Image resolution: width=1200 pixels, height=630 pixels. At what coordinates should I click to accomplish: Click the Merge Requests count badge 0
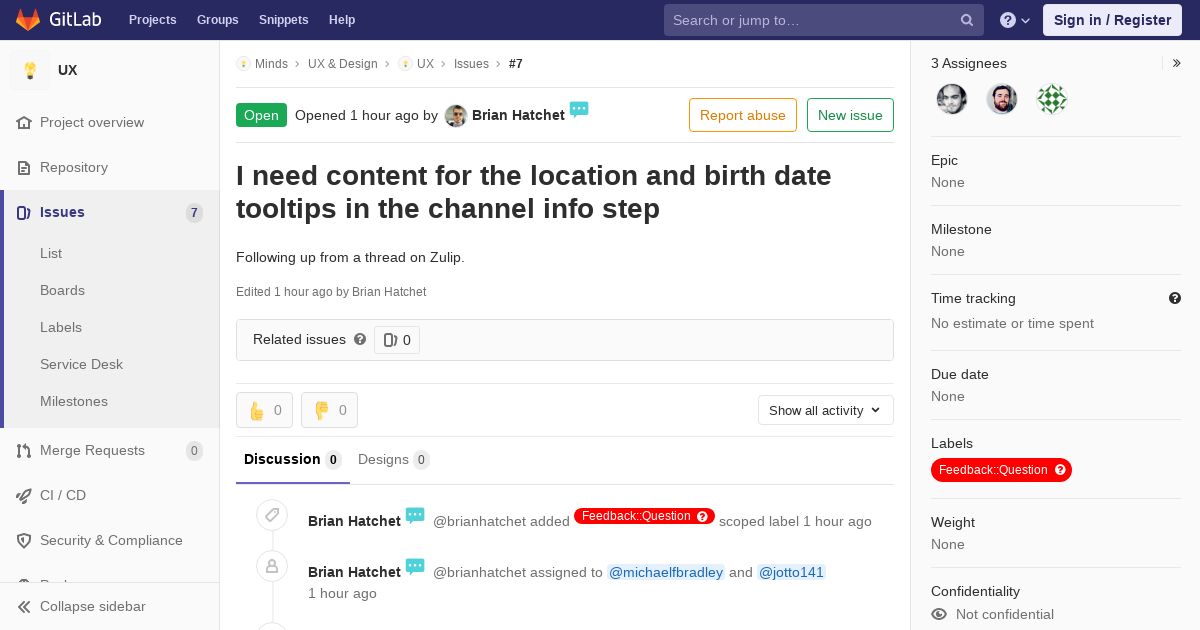click(x=194, y=450)
